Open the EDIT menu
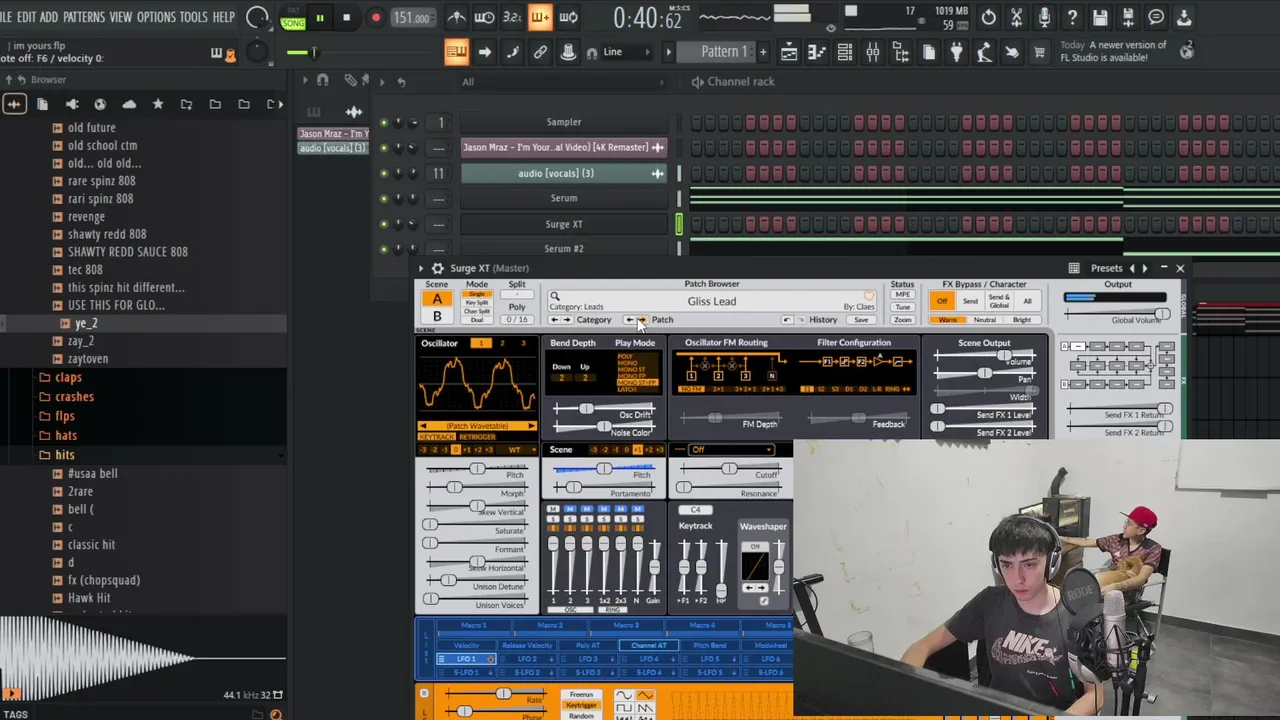 tap(26, 17)
